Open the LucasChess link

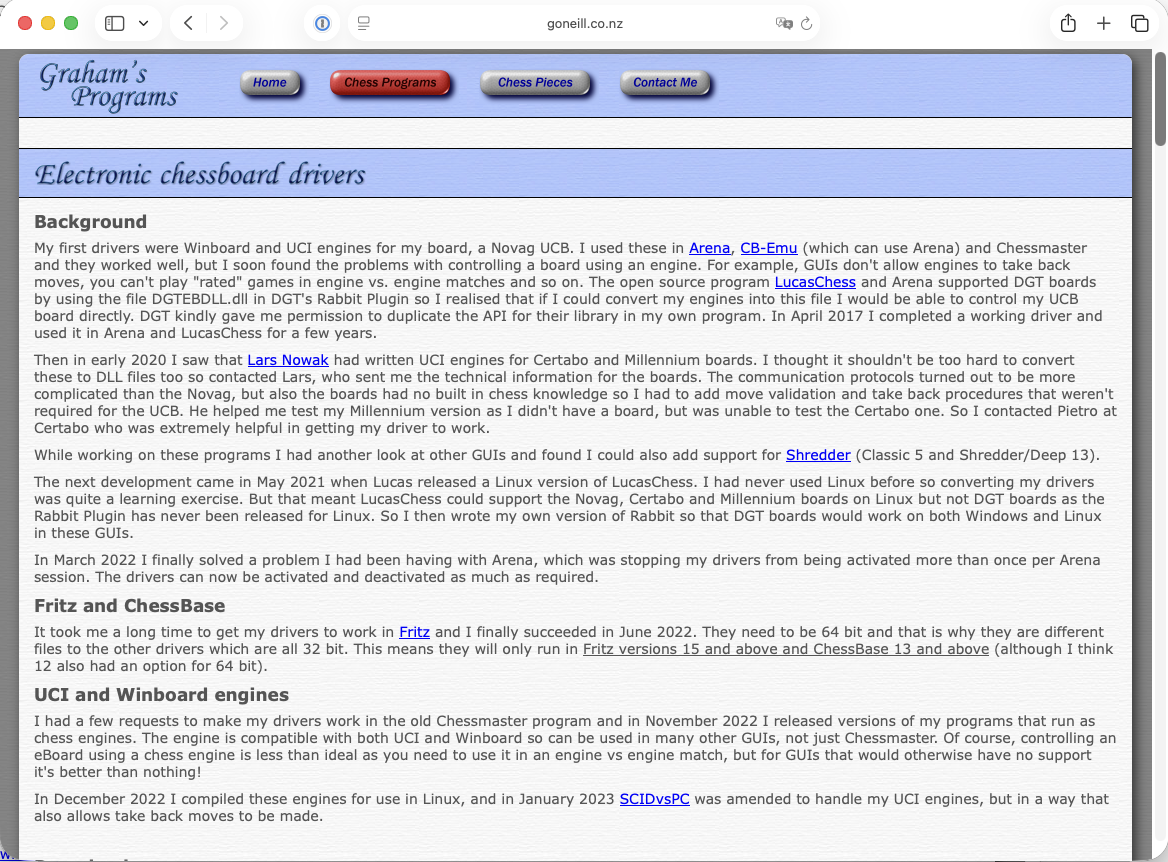coord(815,282)
